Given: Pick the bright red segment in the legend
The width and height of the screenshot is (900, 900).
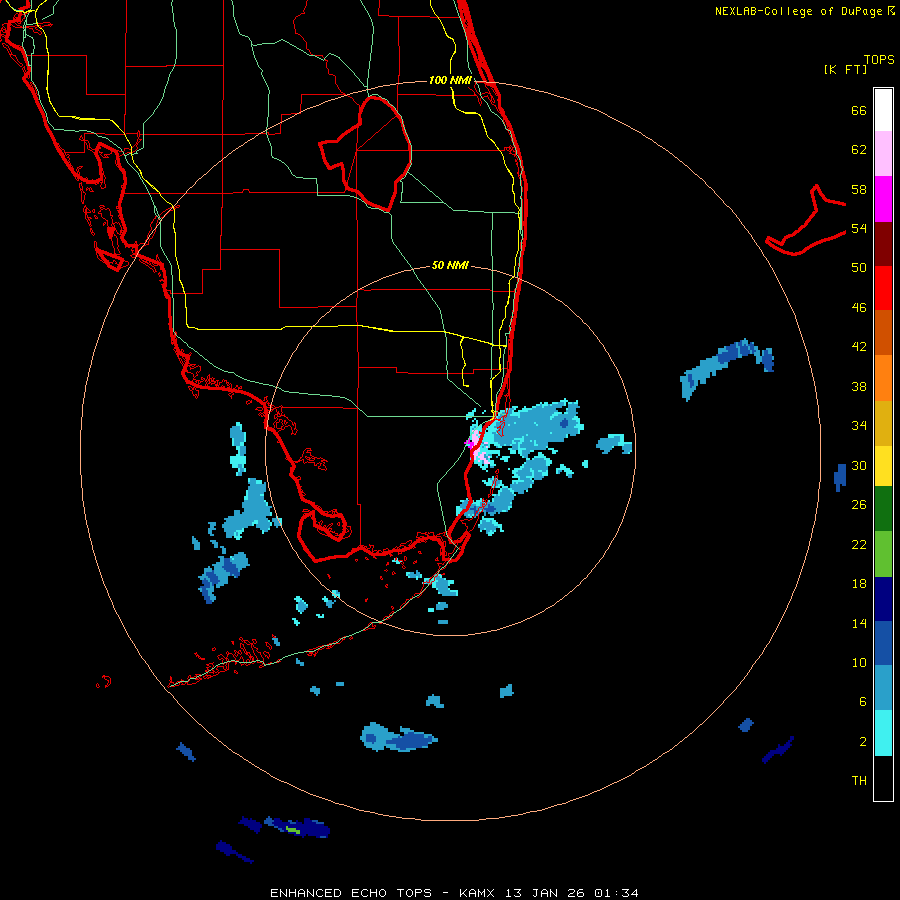Looking at the screenshot, I should (883, 288).
